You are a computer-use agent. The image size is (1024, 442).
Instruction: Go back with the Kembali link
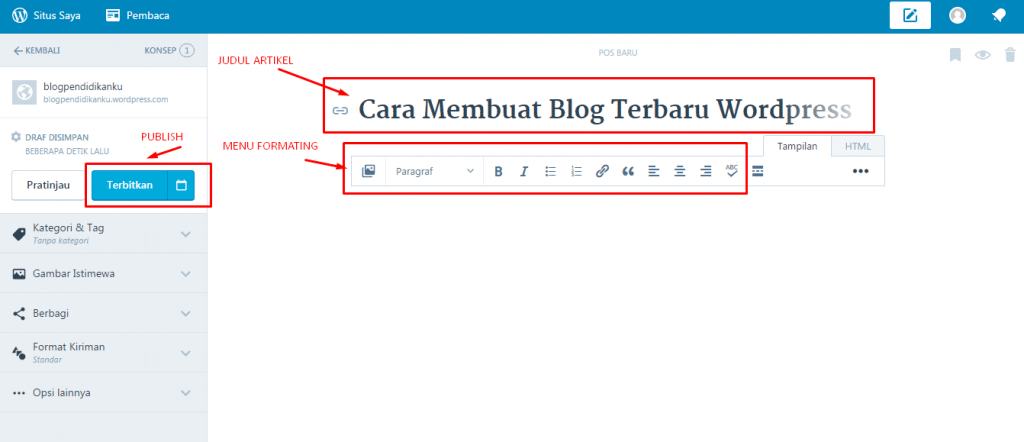coord(37,50)
